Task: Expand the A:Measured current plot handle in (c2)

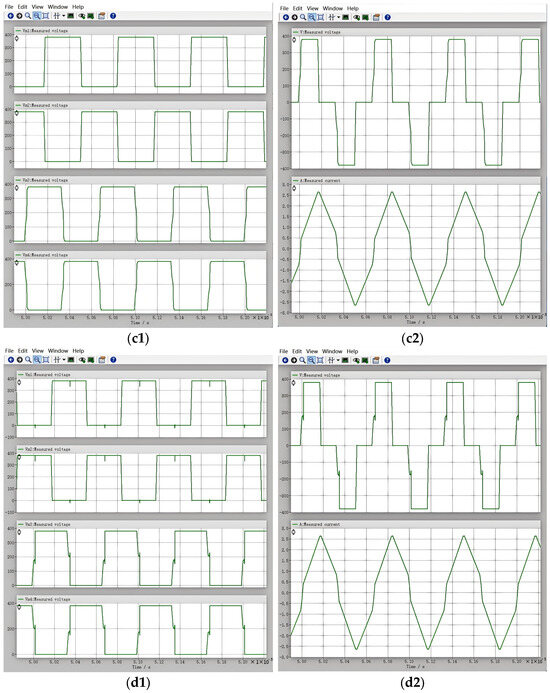Action: tap(294, 188)
